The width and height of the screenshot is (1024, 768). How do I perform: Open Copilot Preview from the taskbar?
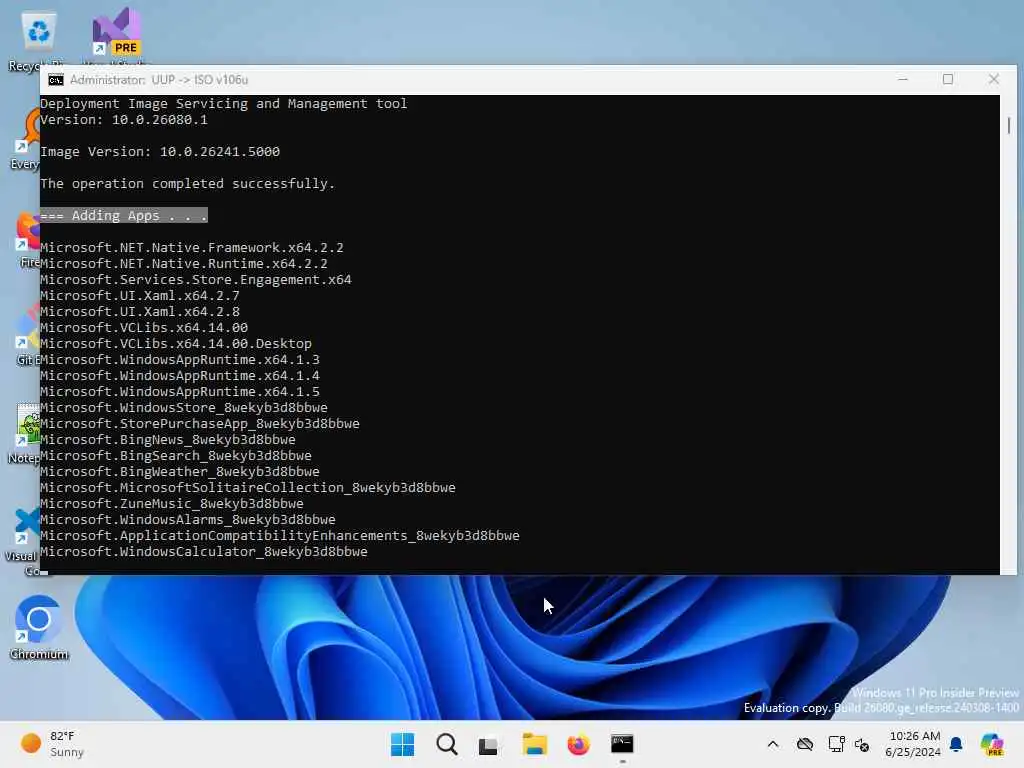click(991, 744)
